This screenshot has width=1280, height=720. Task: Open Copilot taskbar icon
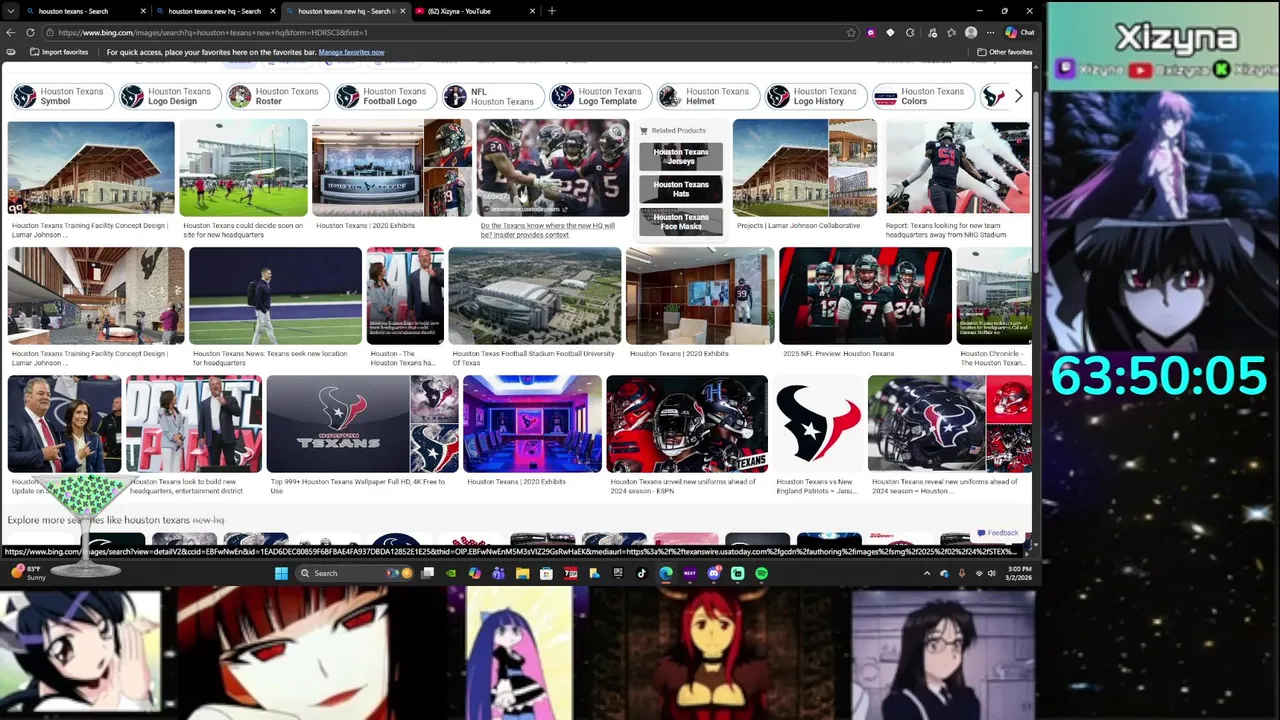(x=474, y=573)
